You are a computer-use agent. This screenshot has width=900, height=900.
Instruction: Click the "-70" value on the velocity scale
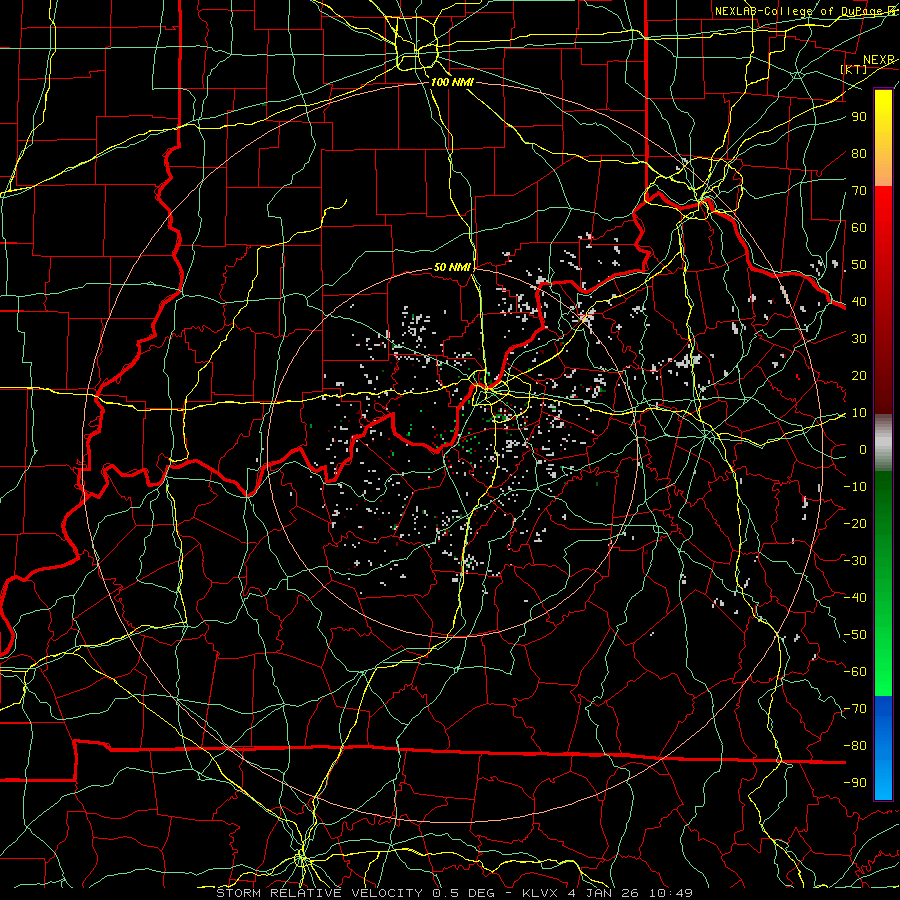(x=855, y=709)
